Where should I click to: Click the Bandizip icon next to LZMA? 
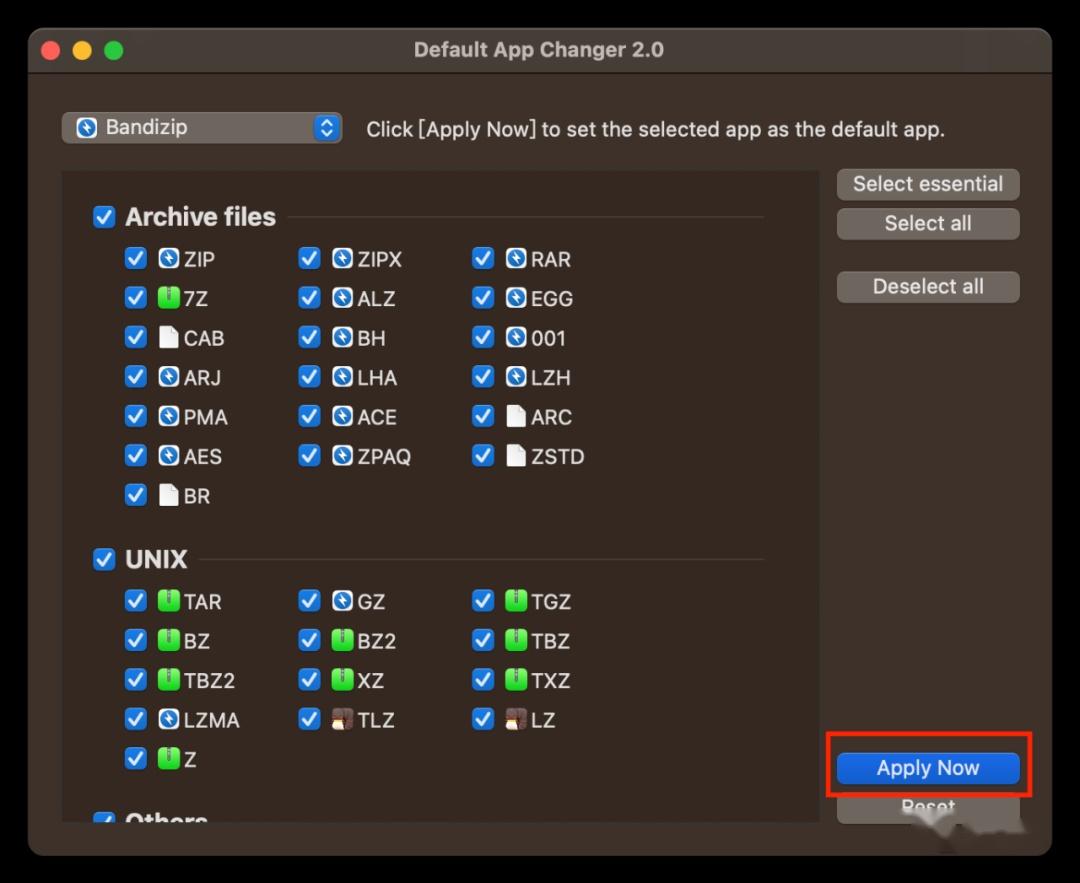click(x=168, y=720)
